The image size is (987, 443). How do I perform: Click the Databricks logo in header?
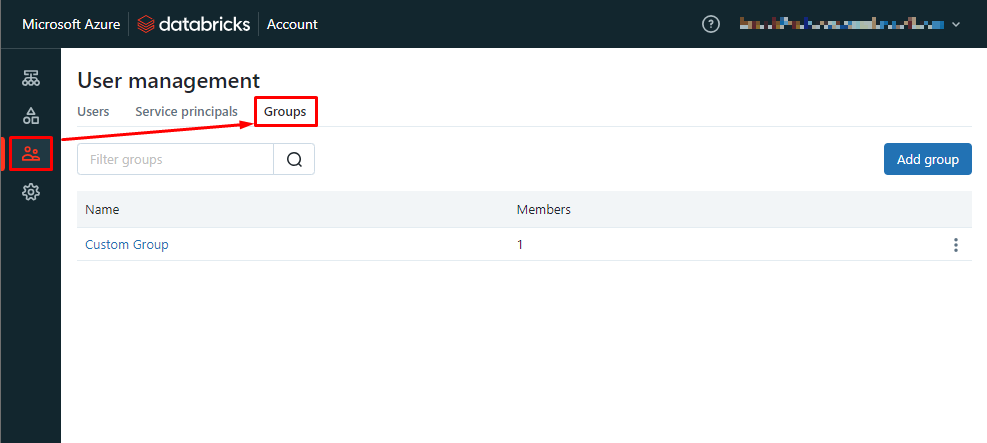(195, 24)
